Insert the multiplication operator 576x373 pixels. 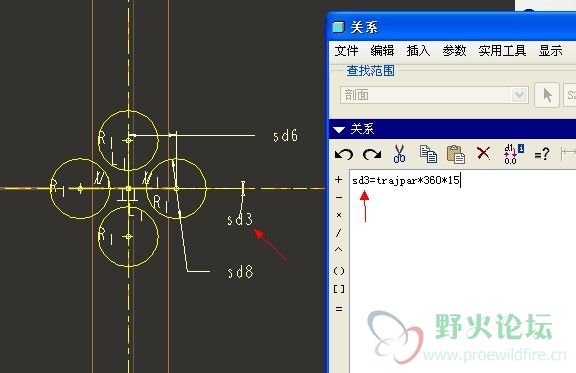[339, 215]
